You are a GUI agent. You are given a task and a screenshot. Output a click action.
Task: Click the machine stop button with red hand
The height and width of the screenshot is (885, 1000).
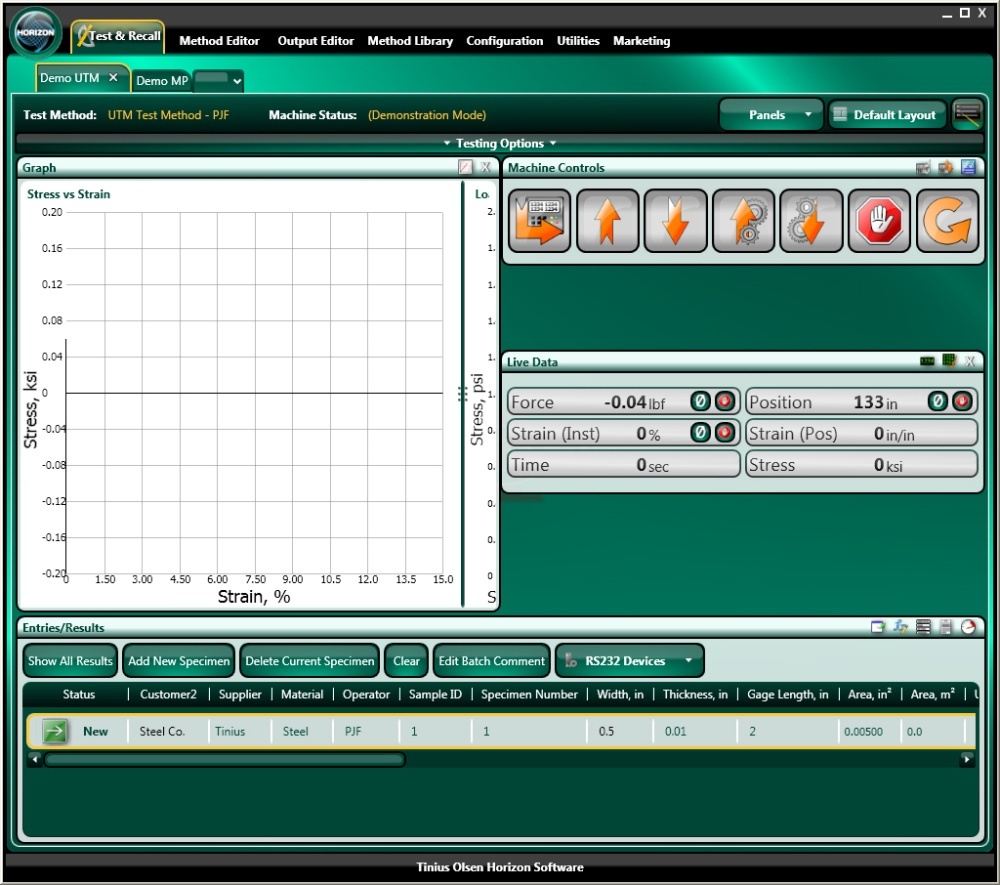point(879,221)
